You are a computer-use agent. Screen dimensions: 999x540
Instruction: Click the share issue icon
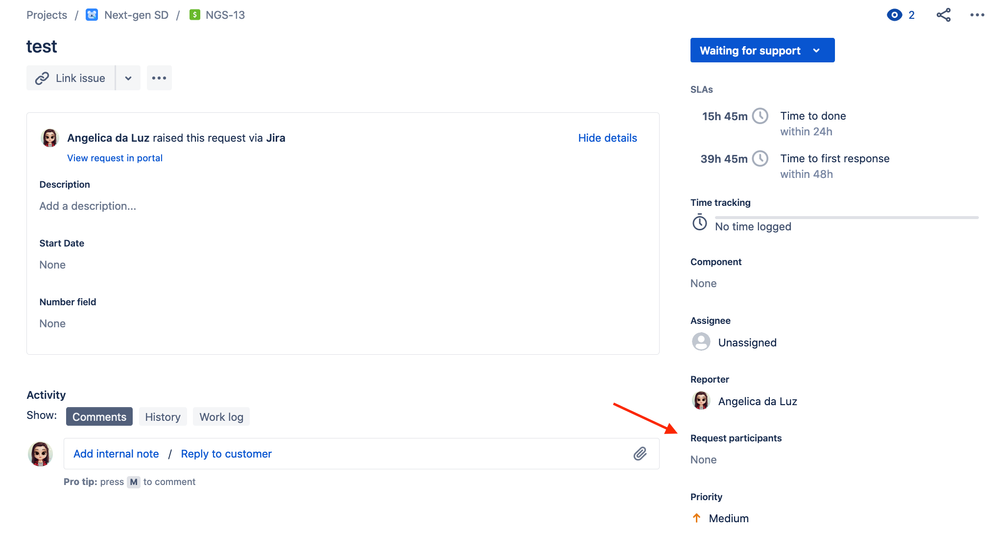(x=944, y=15)
